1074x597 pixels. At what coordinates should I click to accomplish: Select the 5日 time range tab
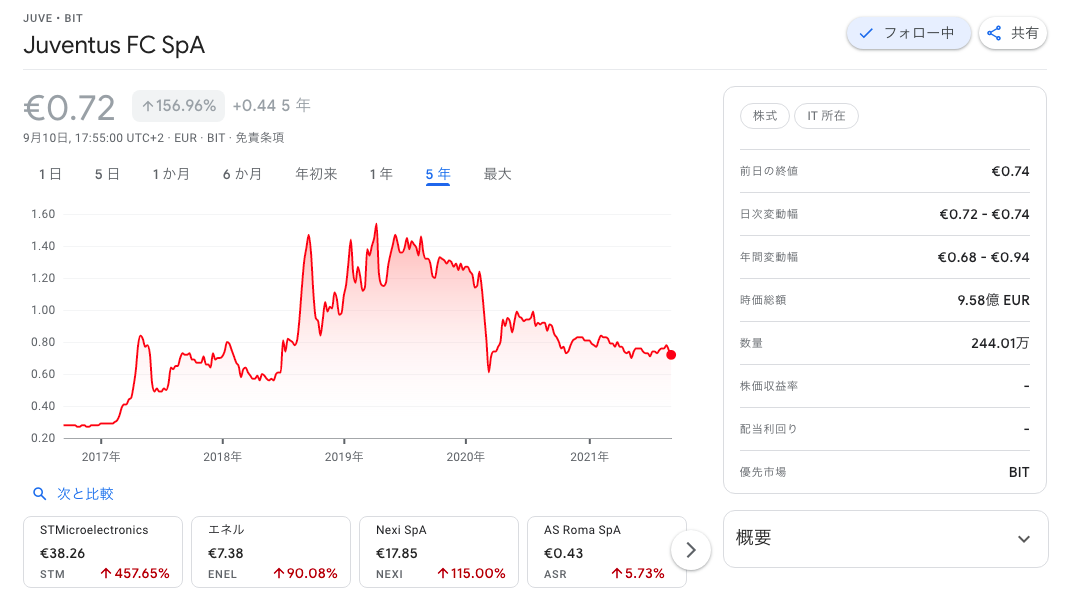(107, 174)
